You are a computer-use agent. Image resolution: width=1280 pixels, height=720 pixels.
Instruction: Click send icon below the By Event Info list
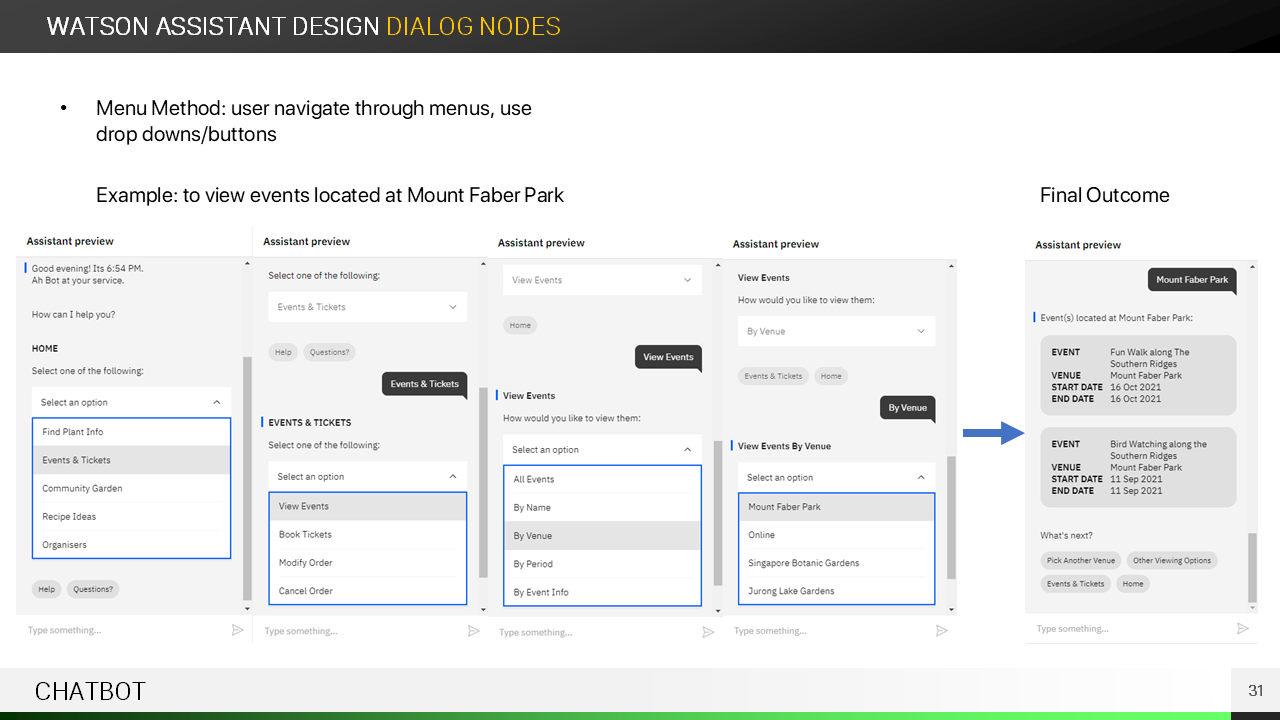pos(708,632)
